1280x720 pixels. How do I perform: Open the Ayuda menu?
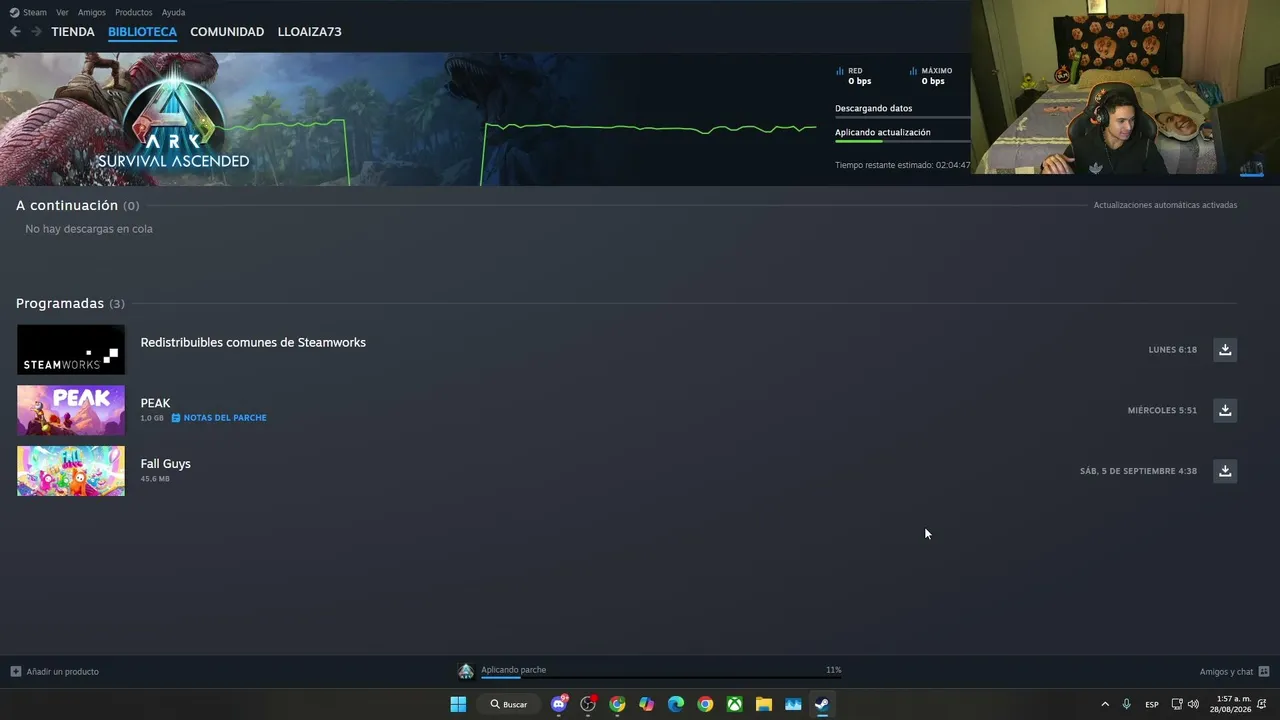pos(173,12)
